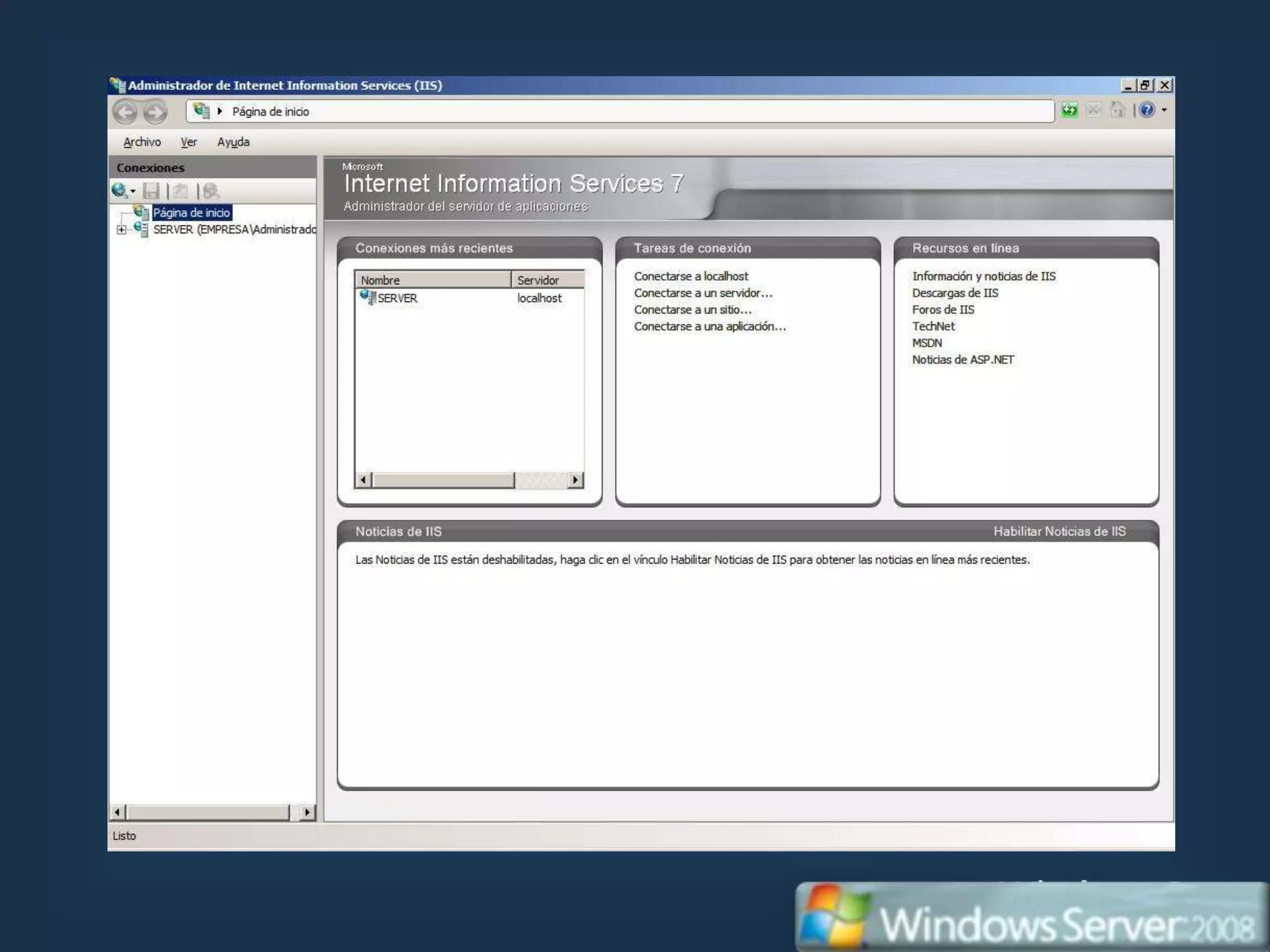Click the Conectarse a localhost link

coord(691,276)
